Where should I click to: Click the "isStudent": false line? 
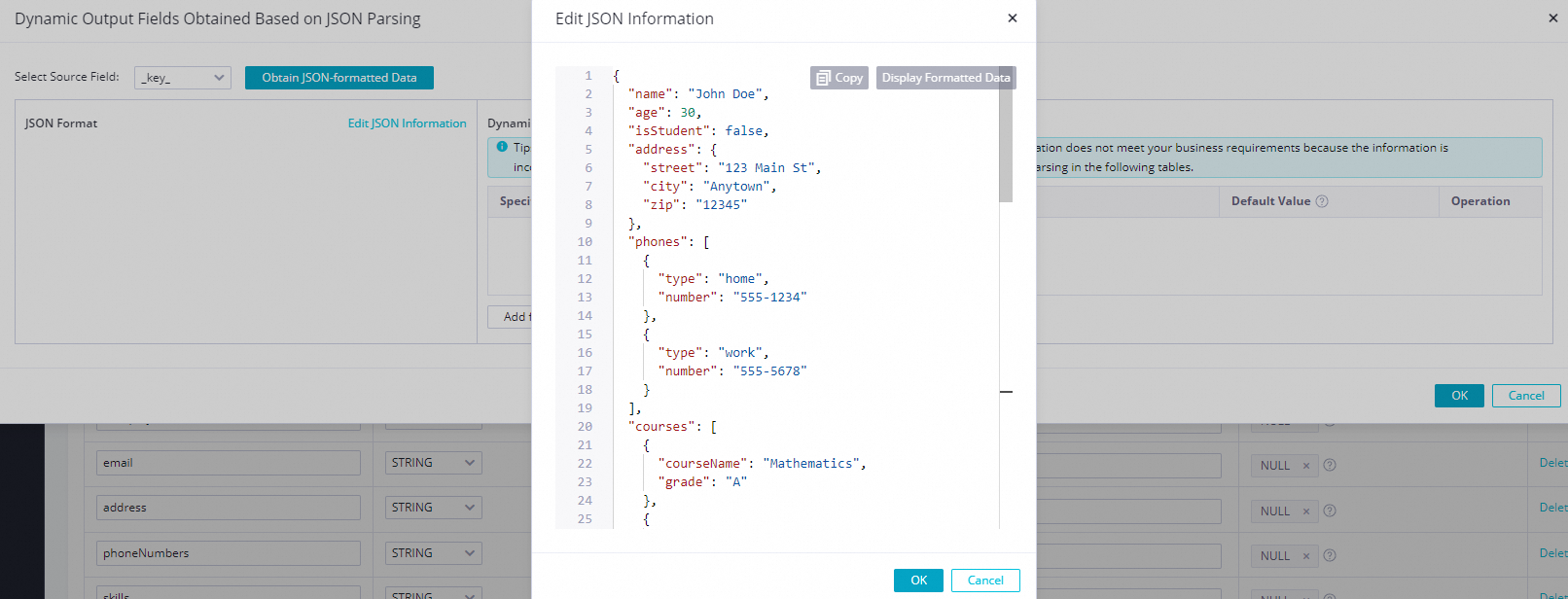click(x=698, y=131)
